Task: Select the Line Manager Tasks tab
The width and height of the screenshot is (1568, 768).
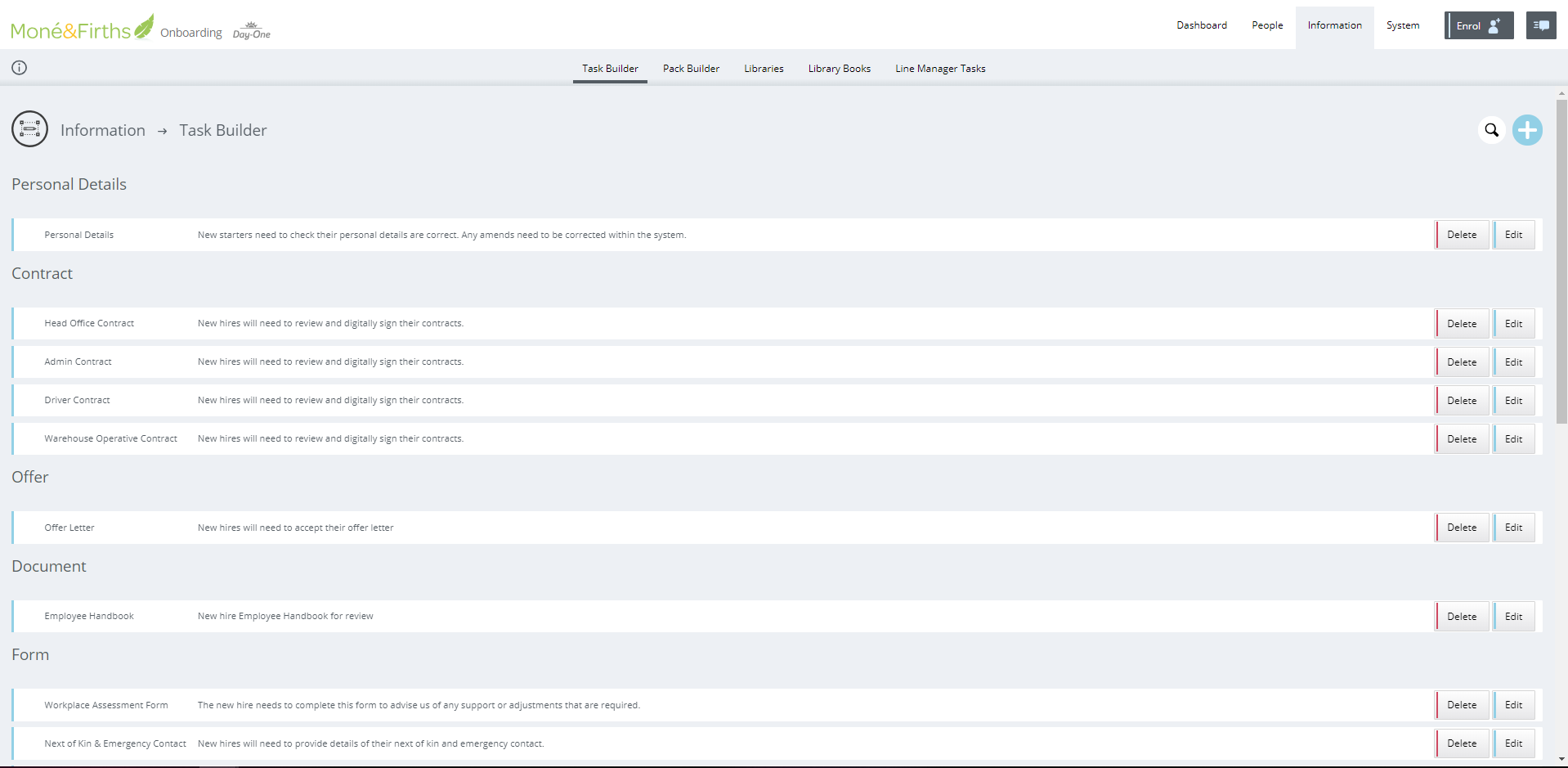Action: 939,69
